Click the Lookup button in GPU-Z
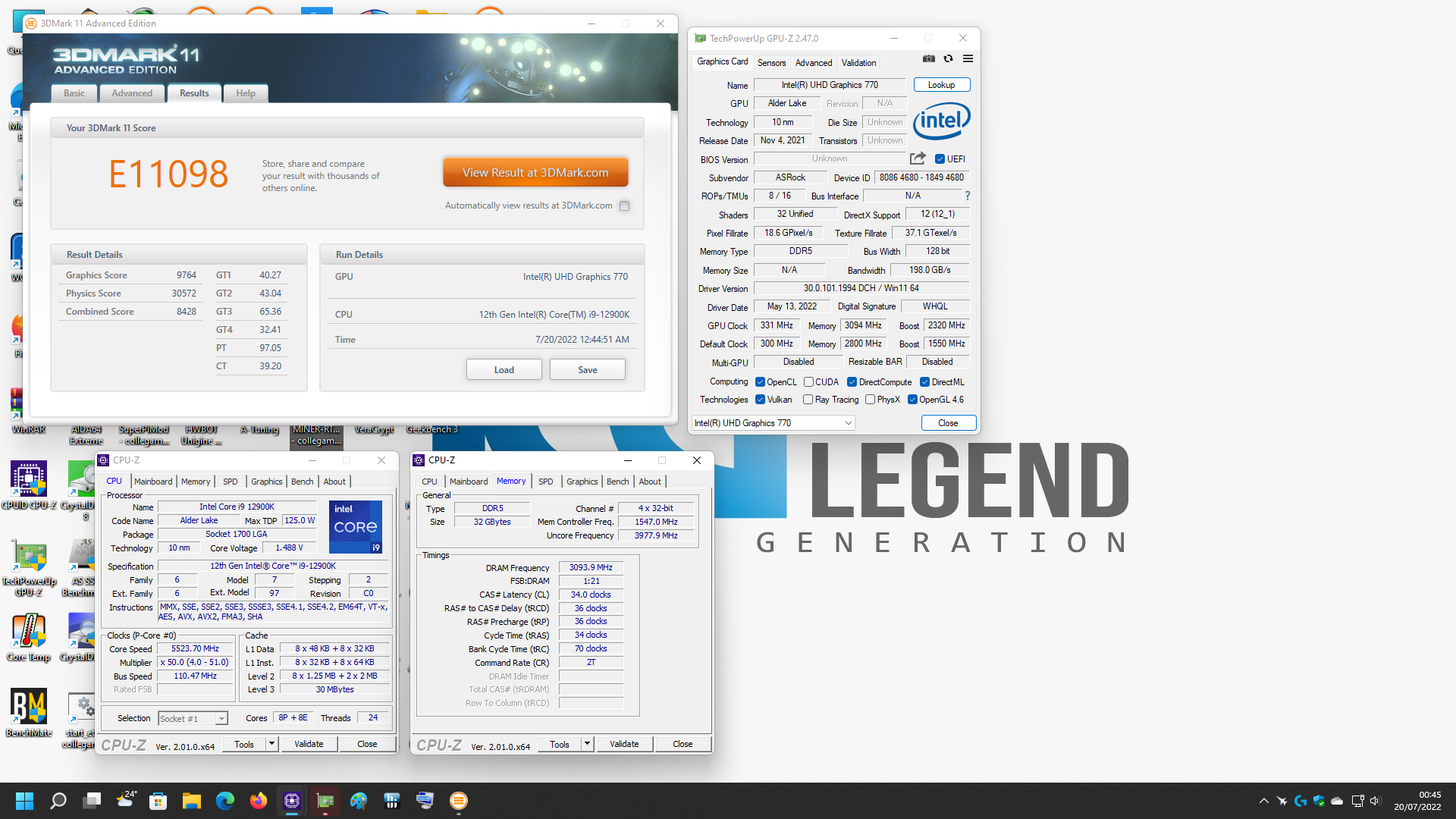This screenshot has height=819, width=1456. (x=941, y=85)
